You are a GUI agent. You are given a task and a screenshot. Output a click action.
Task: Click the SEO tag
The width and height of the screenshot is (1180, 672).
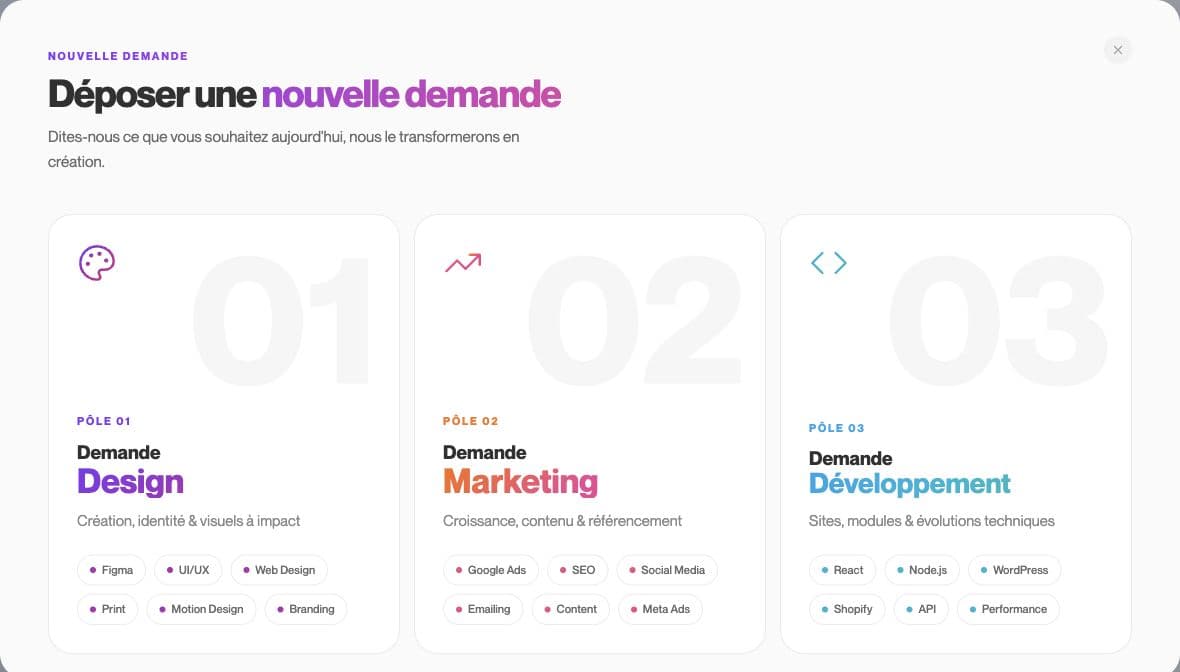(578, 570)
